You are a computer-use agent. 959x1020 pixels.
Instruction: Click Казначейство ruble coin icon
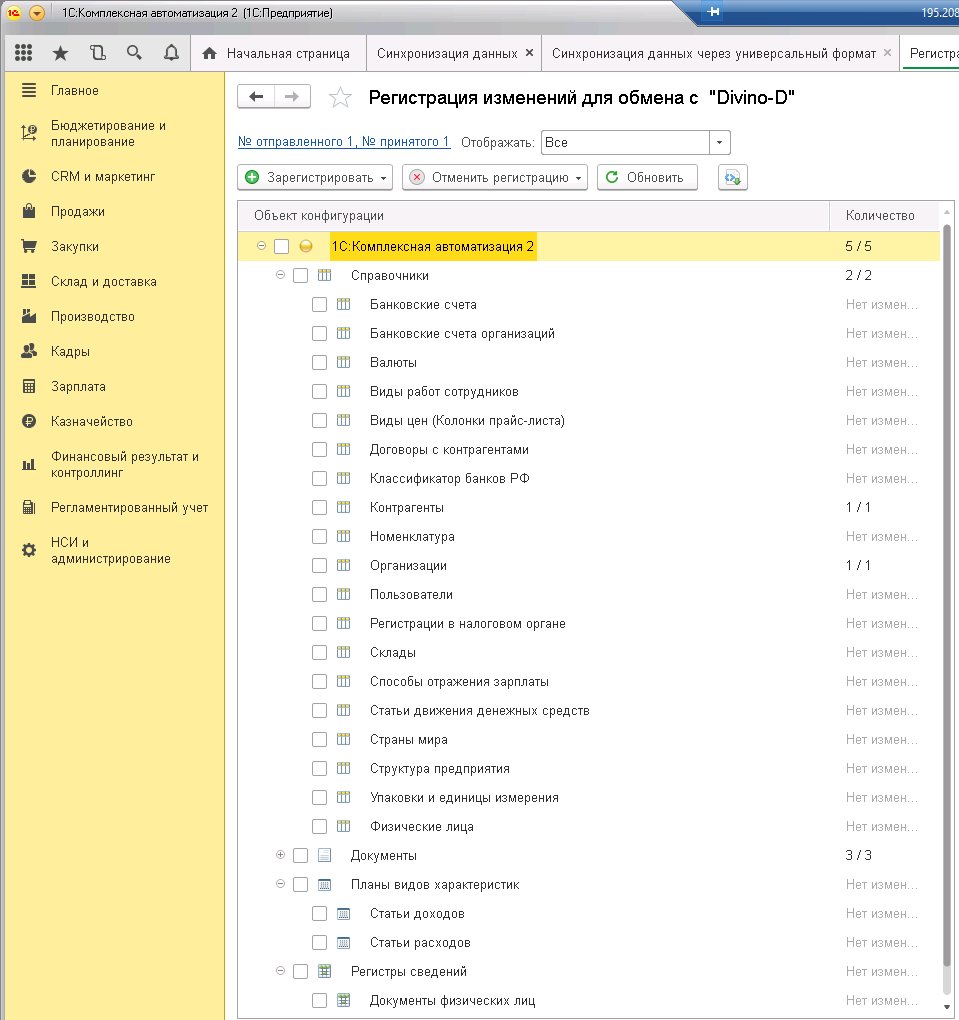pos(29,422)
